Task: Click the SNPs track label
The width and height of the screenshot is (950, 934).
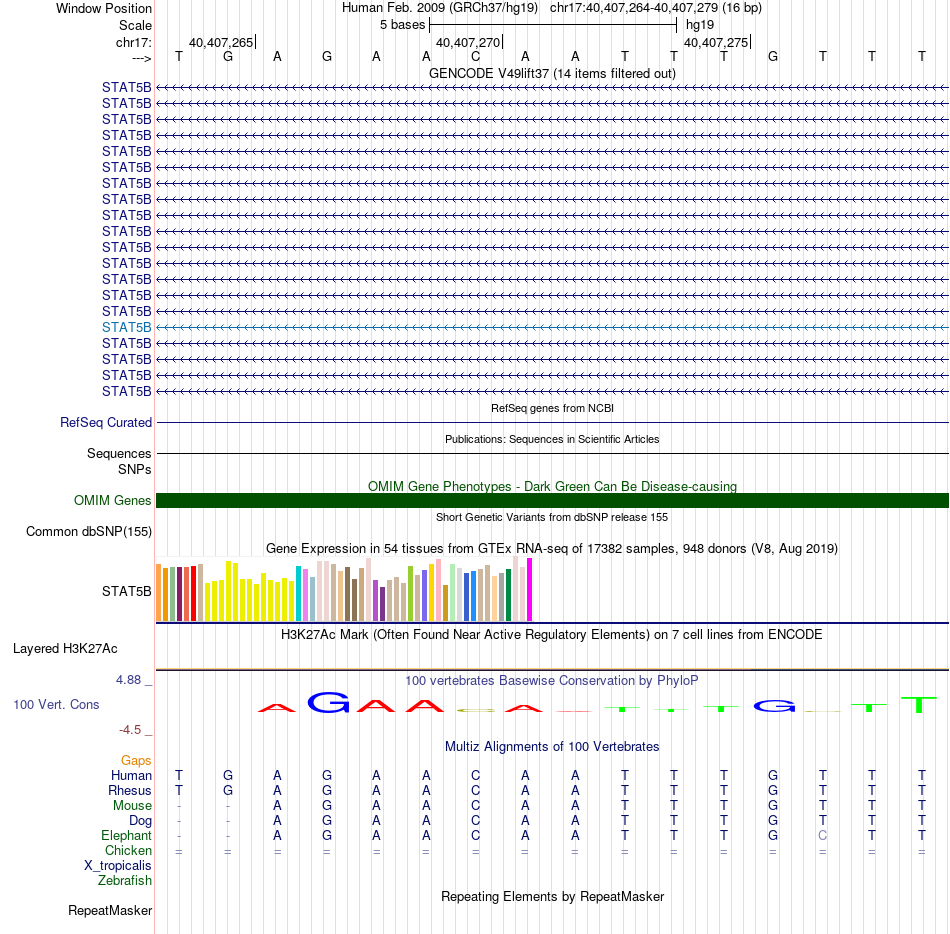Action: click(135, 469)
